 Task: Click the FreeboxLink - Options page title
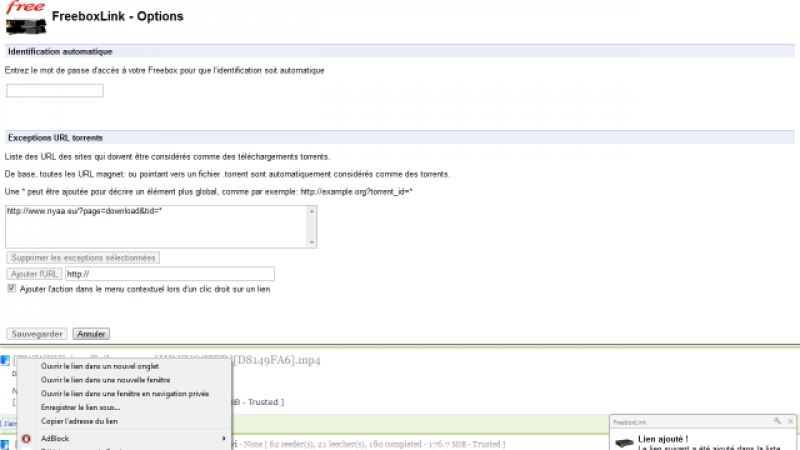coord(117,16)
